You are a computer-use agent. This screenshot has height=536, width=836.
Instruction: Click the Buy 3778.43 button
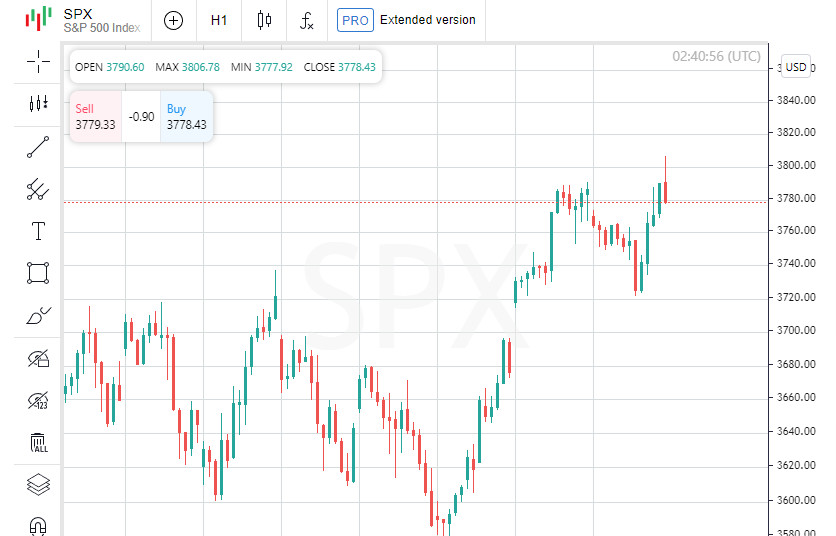tap(186, 116)
